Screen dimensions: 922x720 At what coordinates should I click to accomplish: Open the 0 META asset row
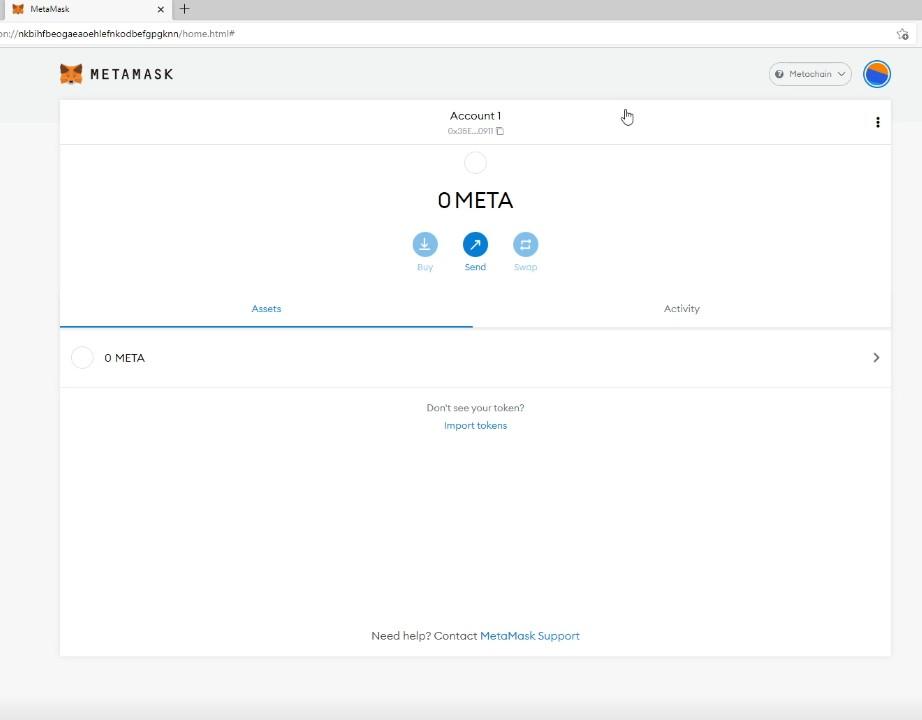click(x=475, y=358)
